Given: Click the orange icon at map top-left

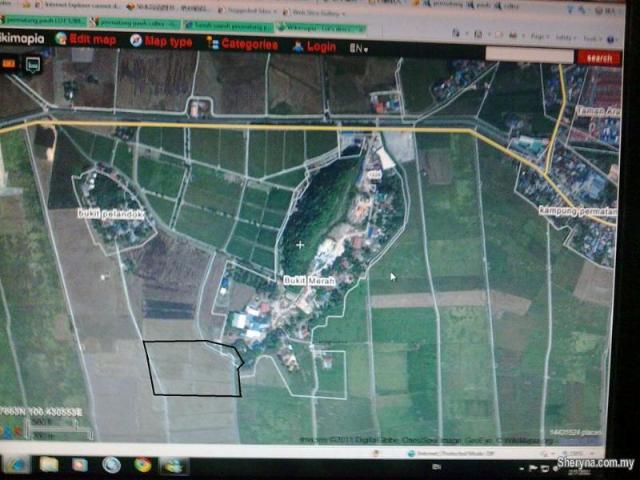Looking at the screenshot, I should pos(9,64).
